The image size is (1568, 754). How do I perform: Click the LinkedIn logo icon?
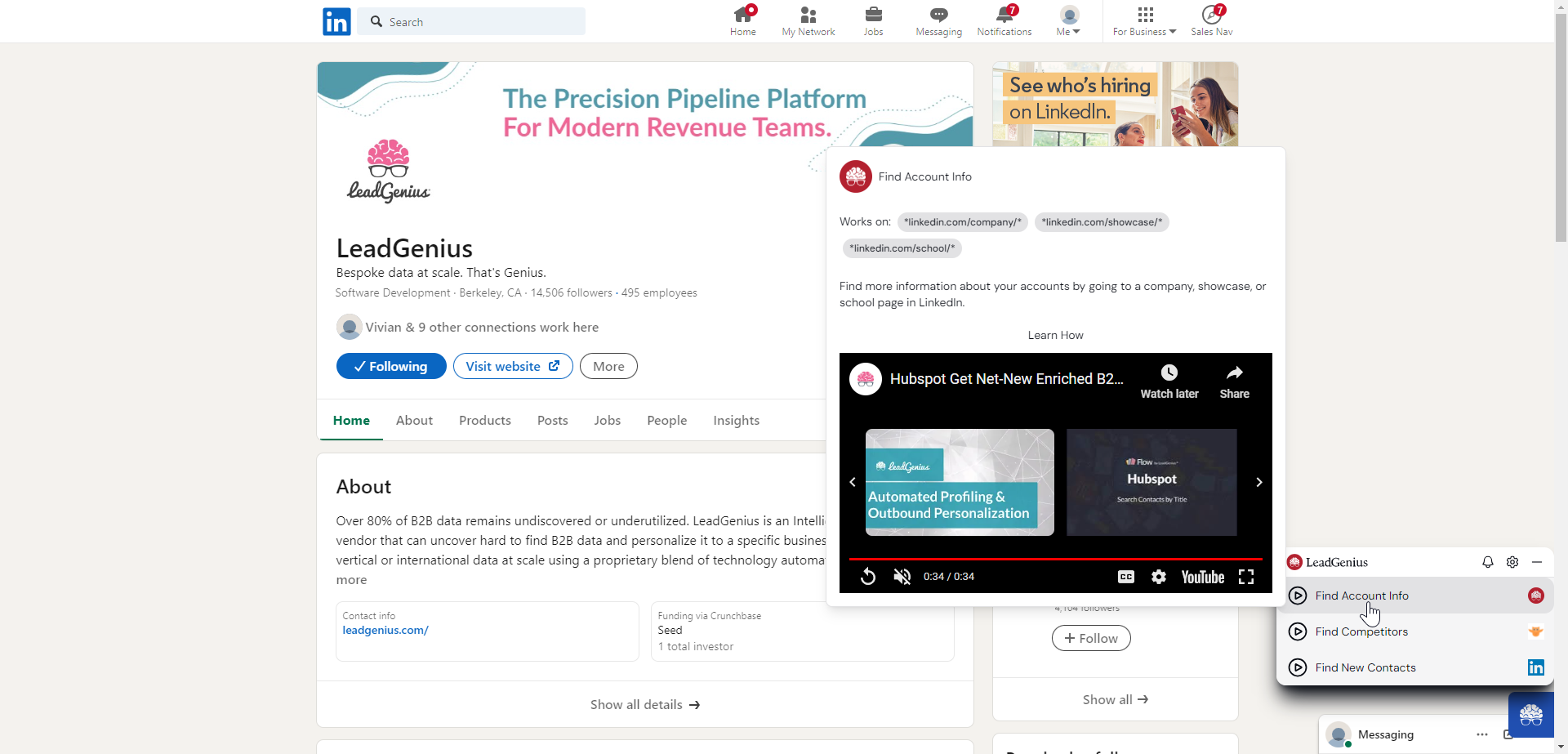(336, 21)
